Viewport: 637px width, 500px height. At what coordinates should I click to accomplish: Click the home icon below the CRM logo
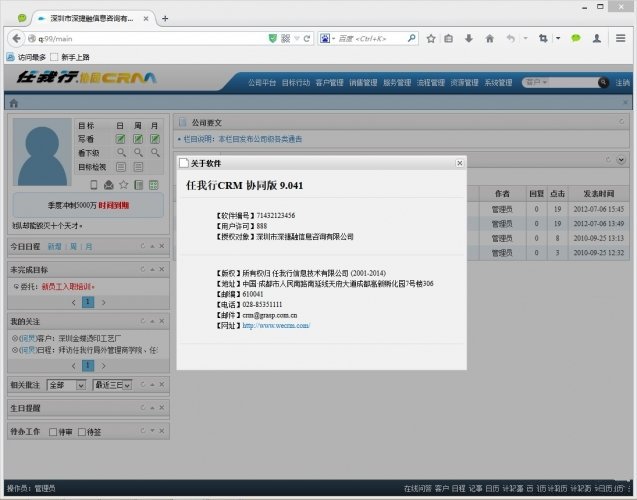14,103
